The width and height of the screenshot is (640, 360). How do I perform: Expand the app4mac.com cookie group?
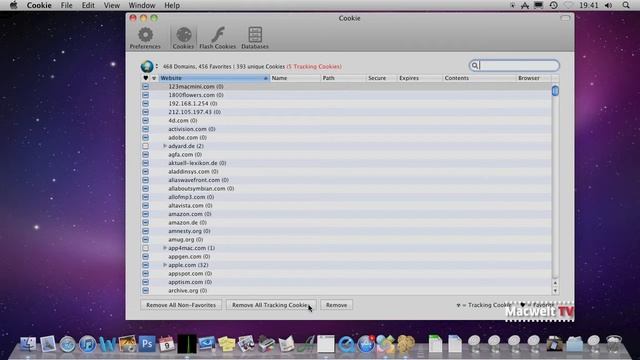tap(164, 248)
